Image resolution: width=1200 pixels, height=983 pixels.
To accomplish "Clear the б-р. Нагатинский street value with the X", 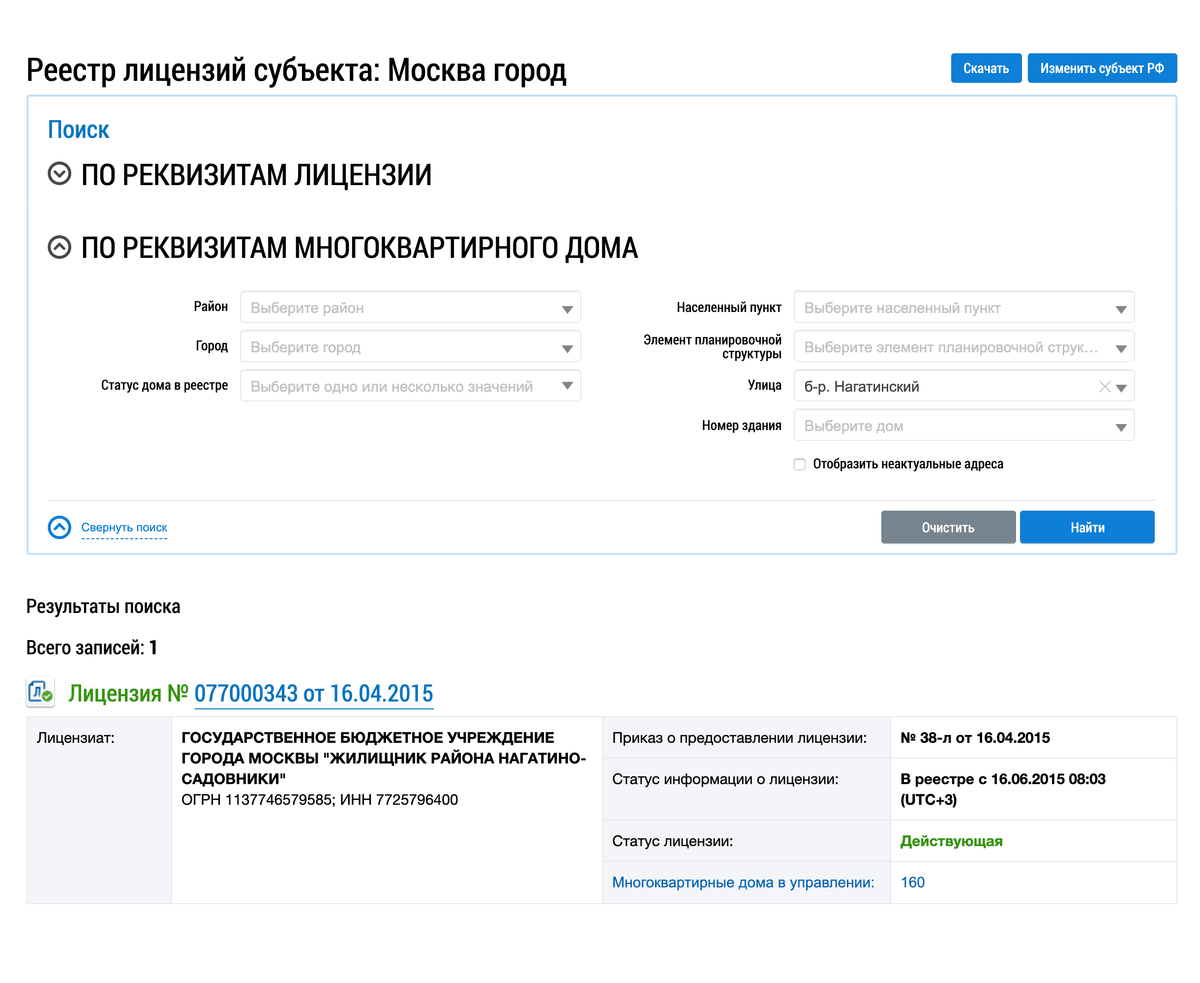I will coord(1104,387).
